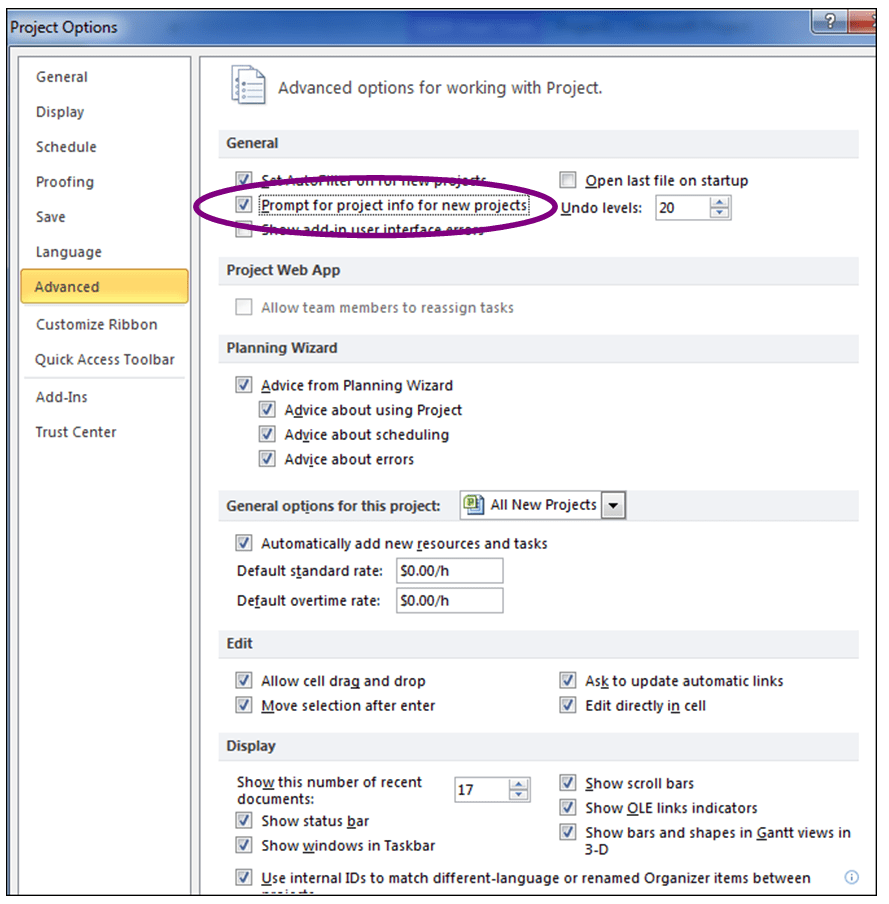Open the General options category
Image resolution: width=889 pixels, height=904 pixels.
click(x=62, y=77)
